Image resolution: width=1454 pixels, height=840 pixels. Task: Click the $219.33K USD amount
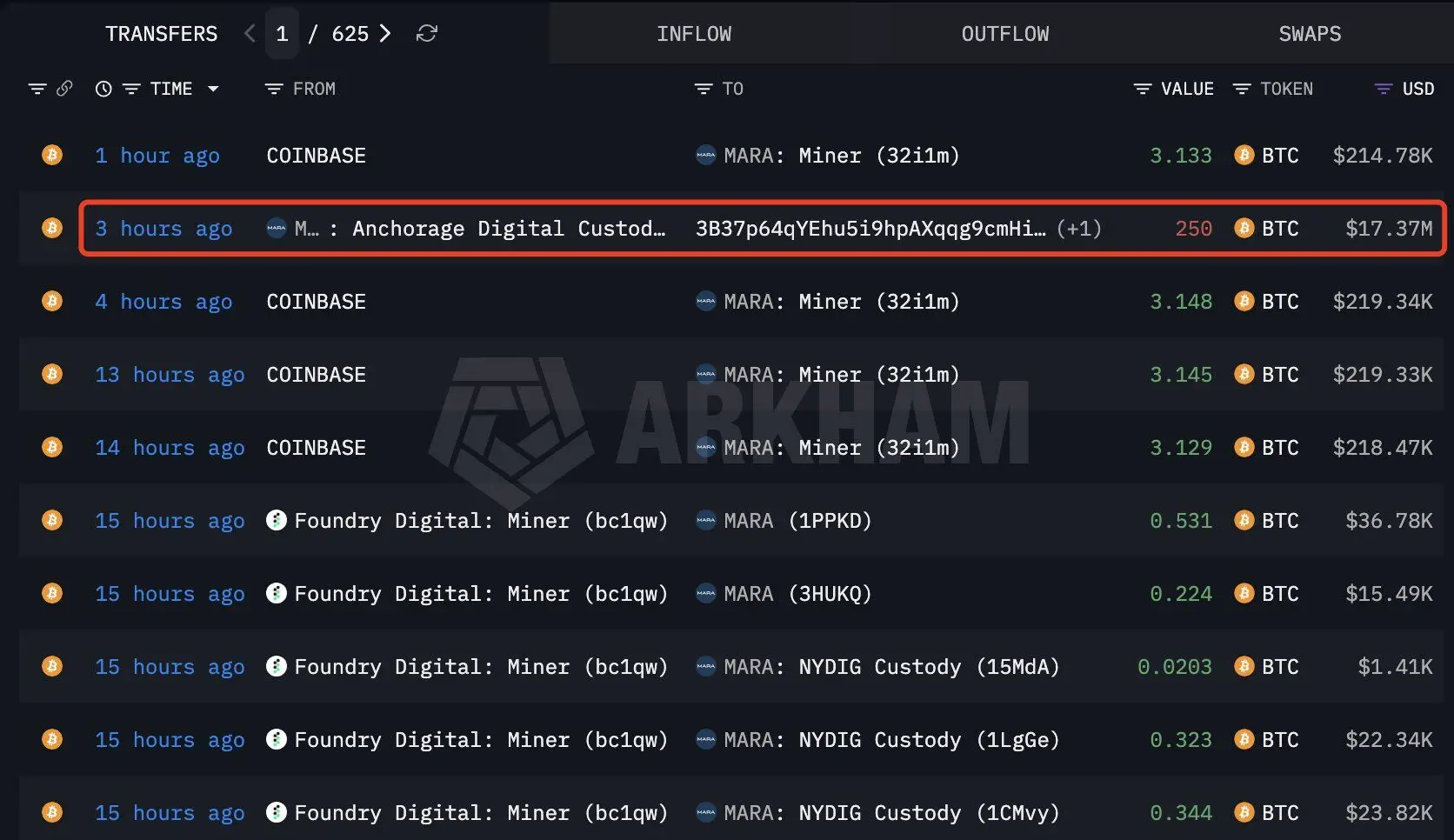[x=1383, y=375]
